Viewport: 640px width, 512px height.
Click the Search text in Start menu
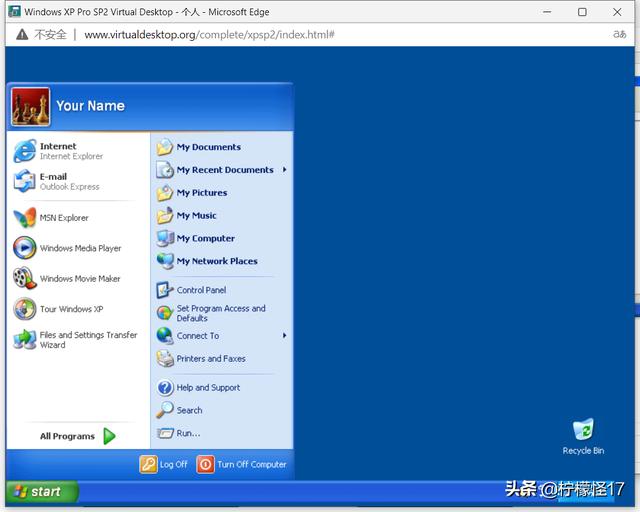(189, 410)
